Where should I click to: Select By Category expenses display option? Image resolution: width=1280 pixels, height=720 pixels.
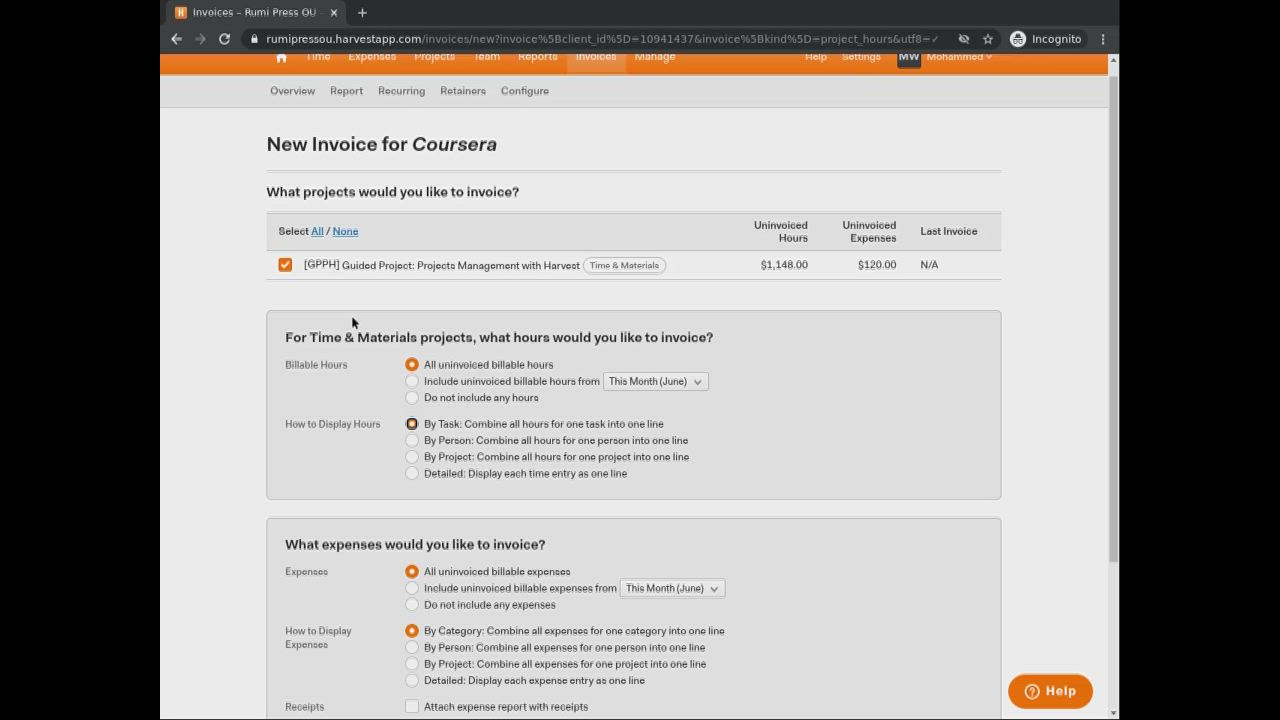(412, 631)
